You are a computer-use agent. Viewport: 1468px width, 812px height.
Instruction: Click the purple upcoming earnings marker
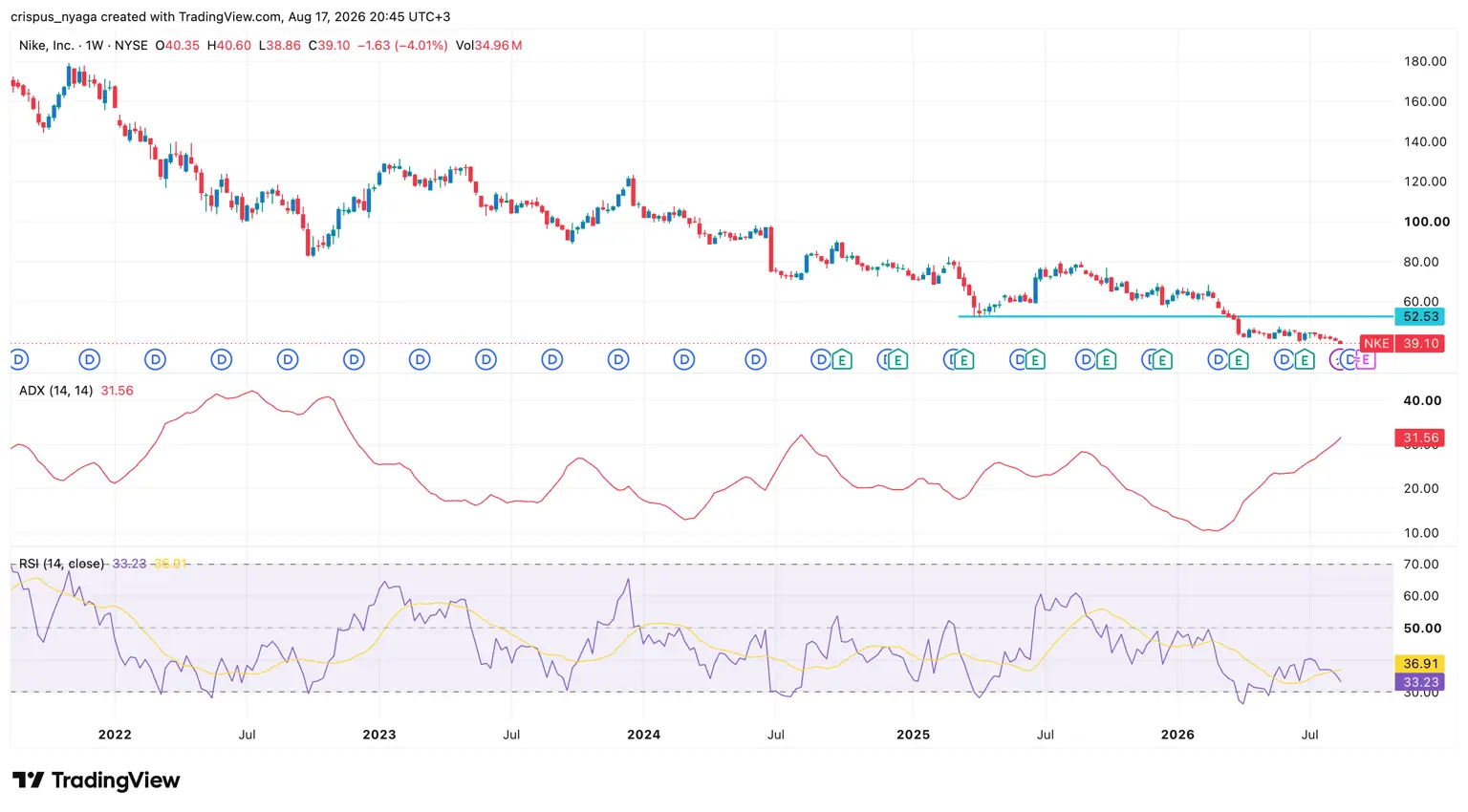tap(1366, 360)
